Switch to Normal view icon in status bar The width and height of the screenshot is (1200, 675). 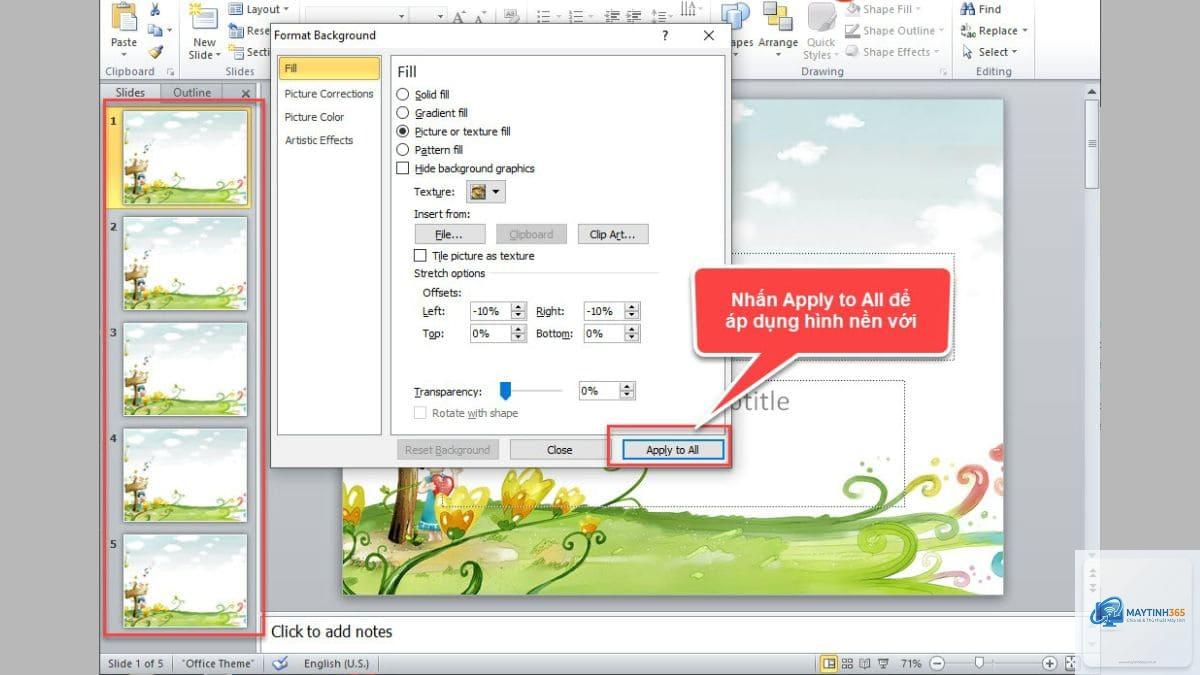pyautogui.click(x=829, y=663)
